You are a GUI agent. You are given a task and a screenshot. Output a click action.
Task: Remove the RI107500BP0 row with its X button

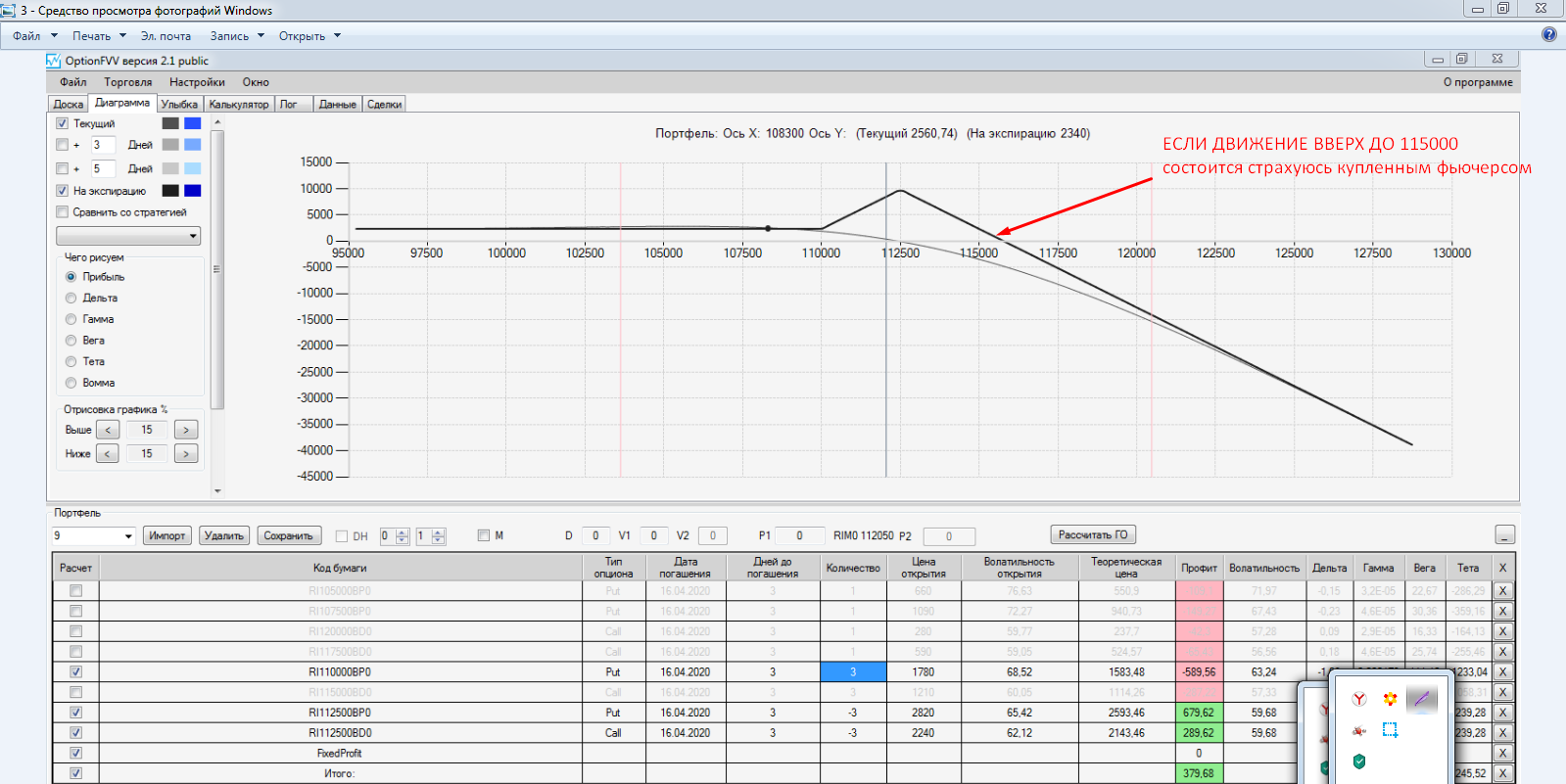click(1502, 611)
